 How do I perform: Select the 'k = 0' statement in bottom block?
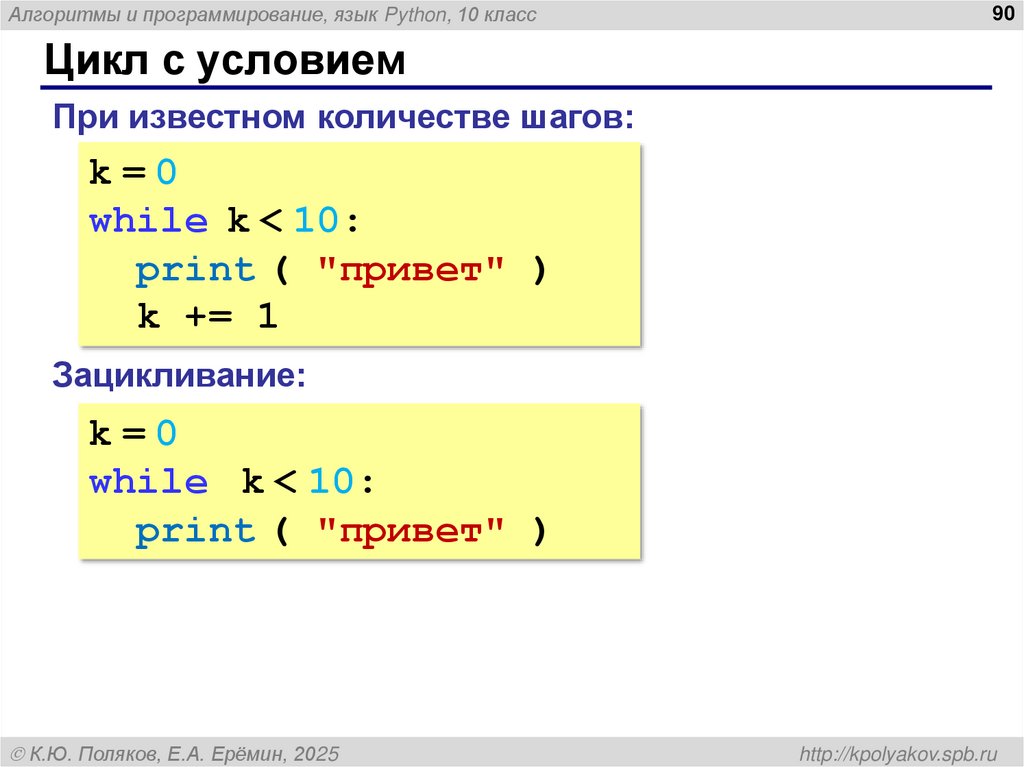[x=131, y=432]
